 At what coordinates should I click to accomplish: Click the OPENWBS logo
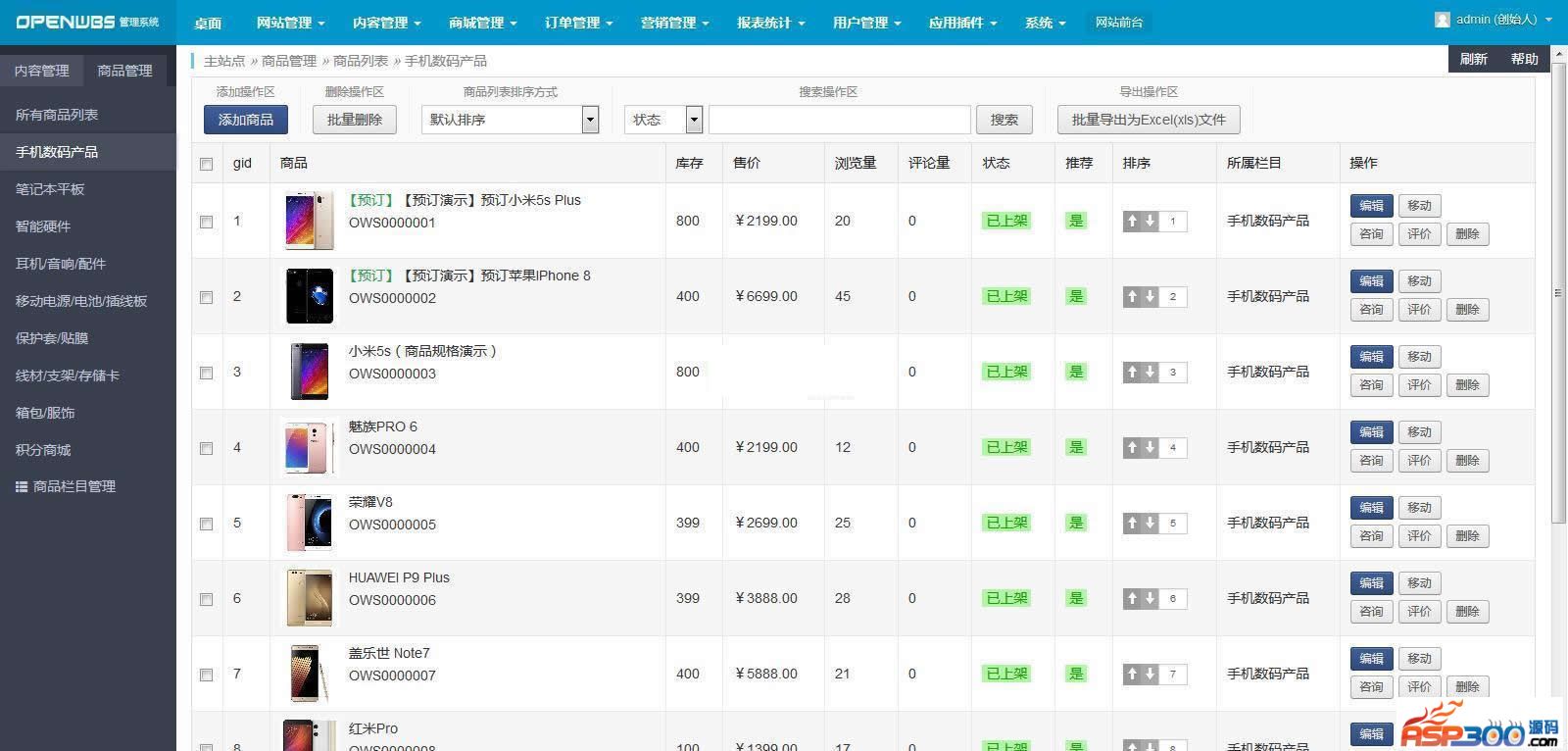click(86, 22)
